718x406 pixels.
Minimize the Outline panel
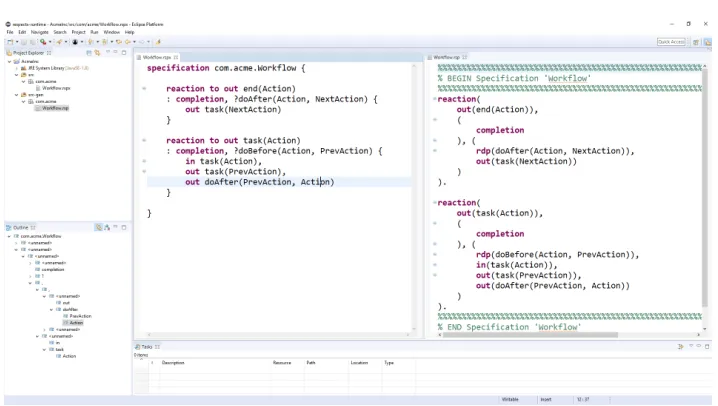(115, 227)
